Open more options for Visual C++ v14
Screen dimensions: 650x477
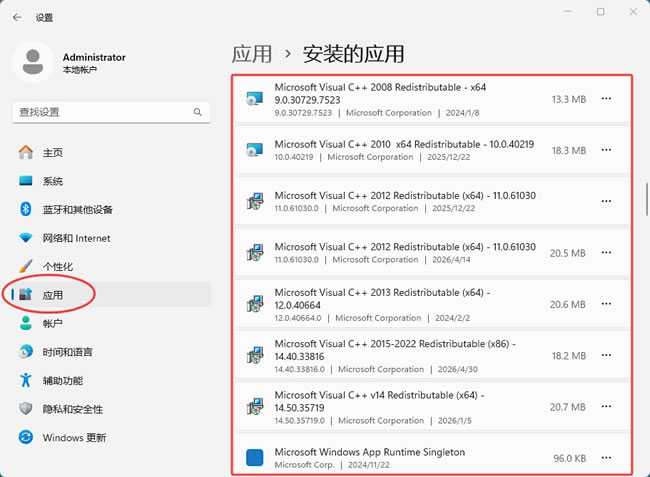606,407
